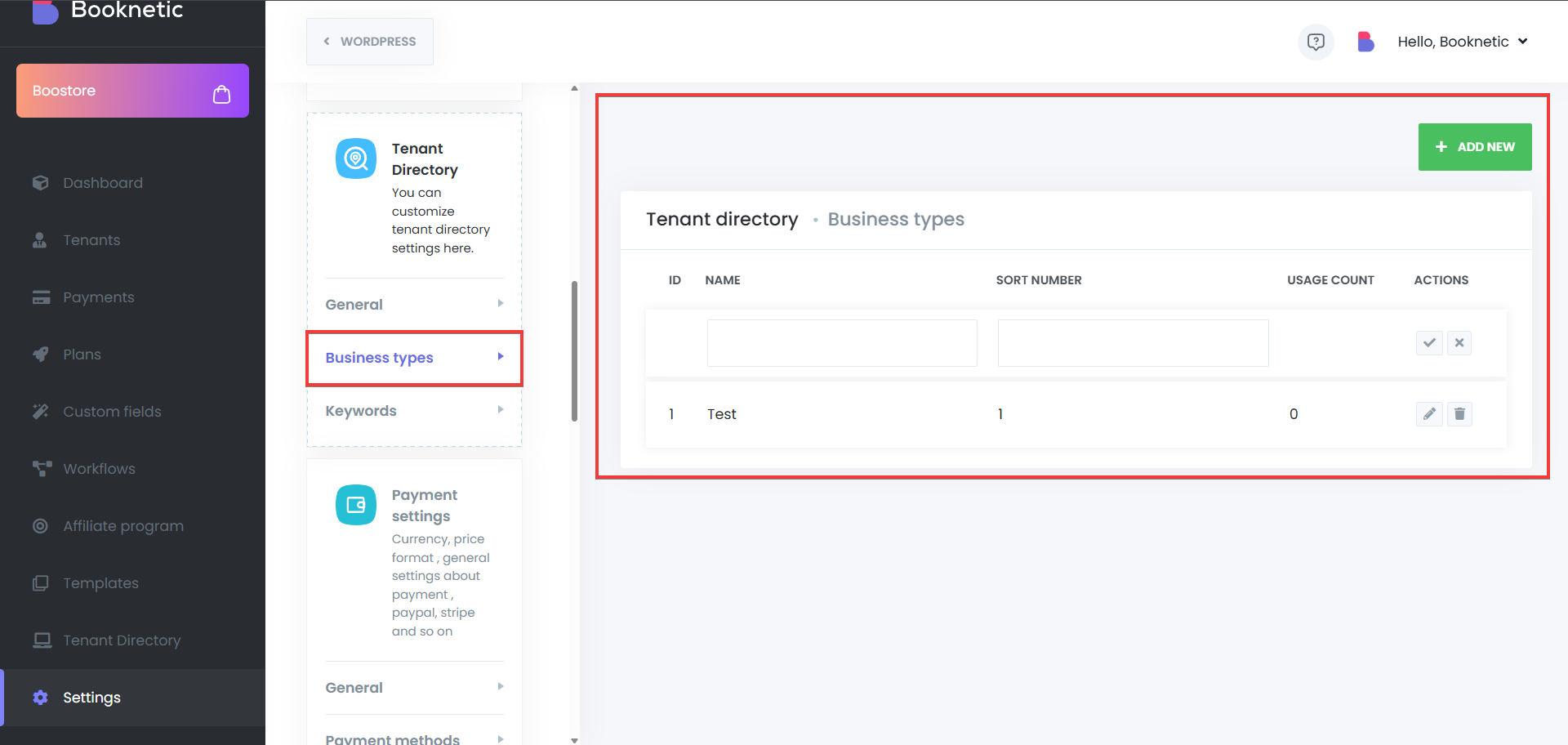Image resolution: width=1568 pixels, height=745 pixels.
Task: Click the Payment settings heading
Action: click(425, 506)
